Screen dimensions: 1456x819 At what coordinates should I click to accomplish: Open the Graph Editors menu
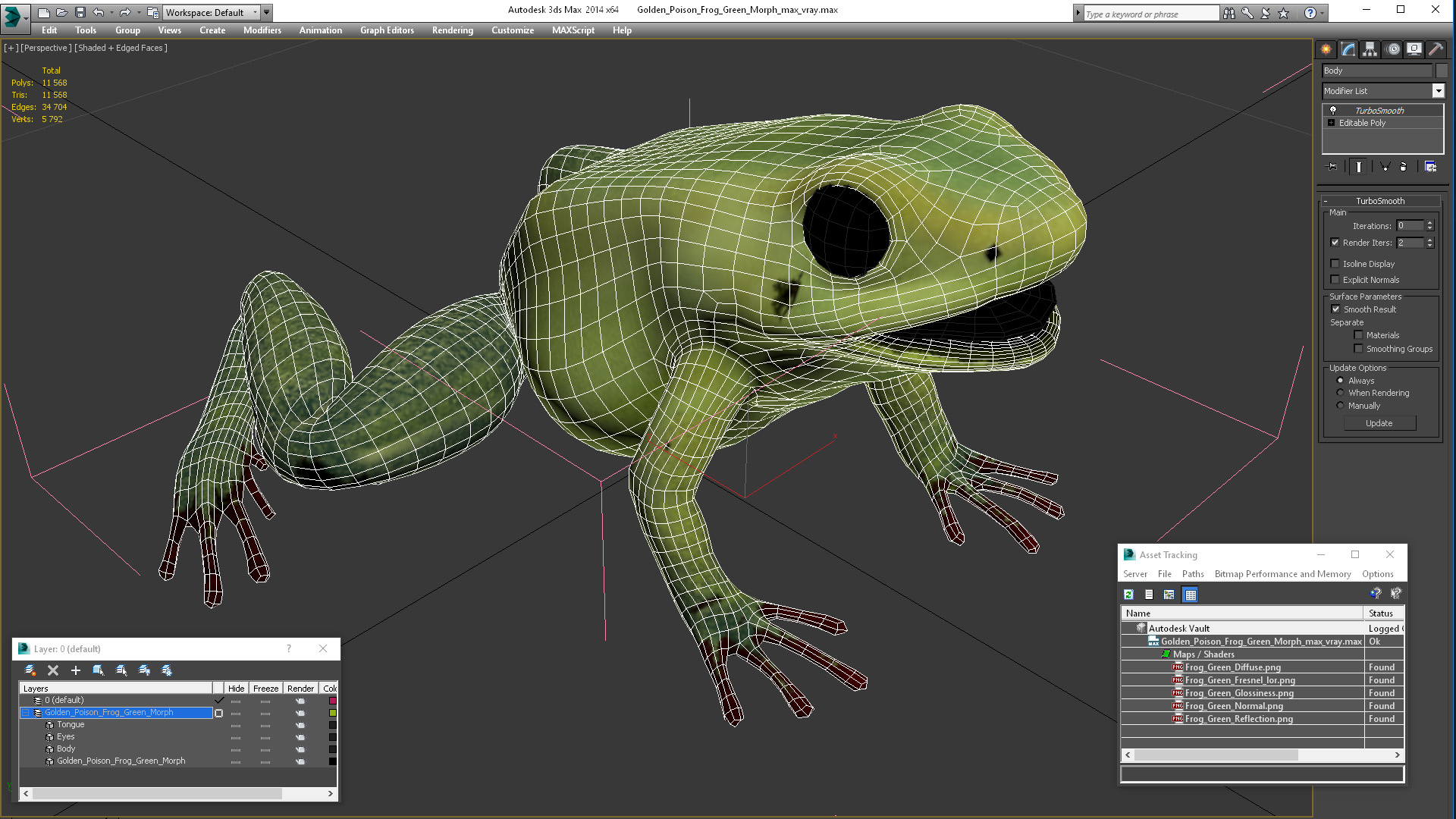387,30
